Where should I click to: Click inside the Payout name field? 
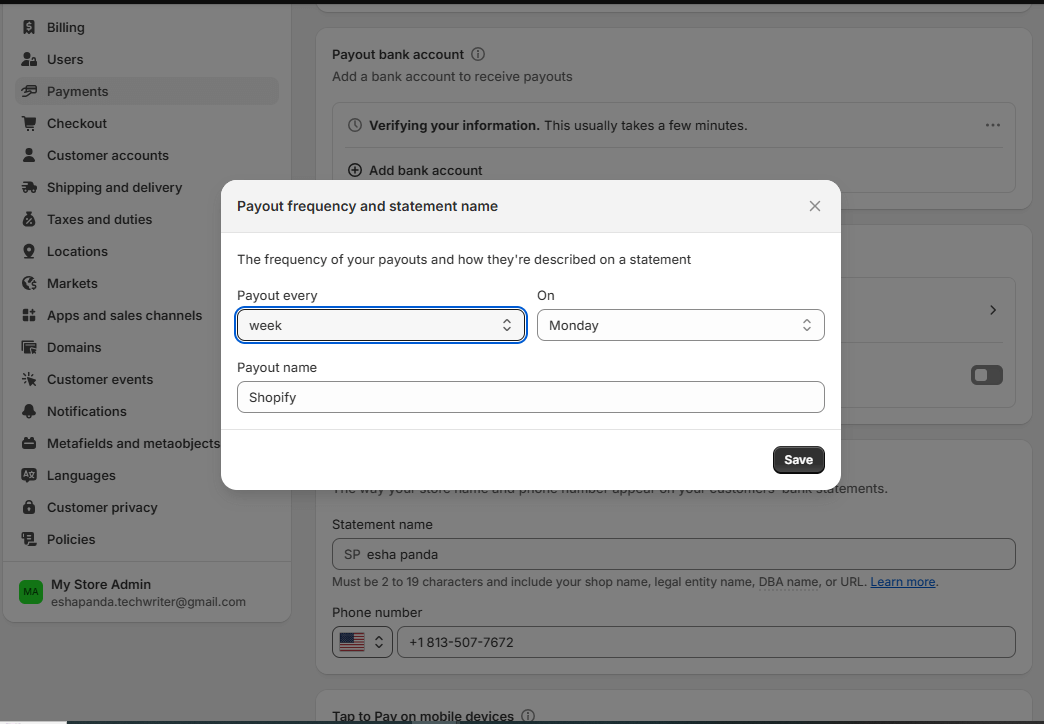click(x=530, y=397)
